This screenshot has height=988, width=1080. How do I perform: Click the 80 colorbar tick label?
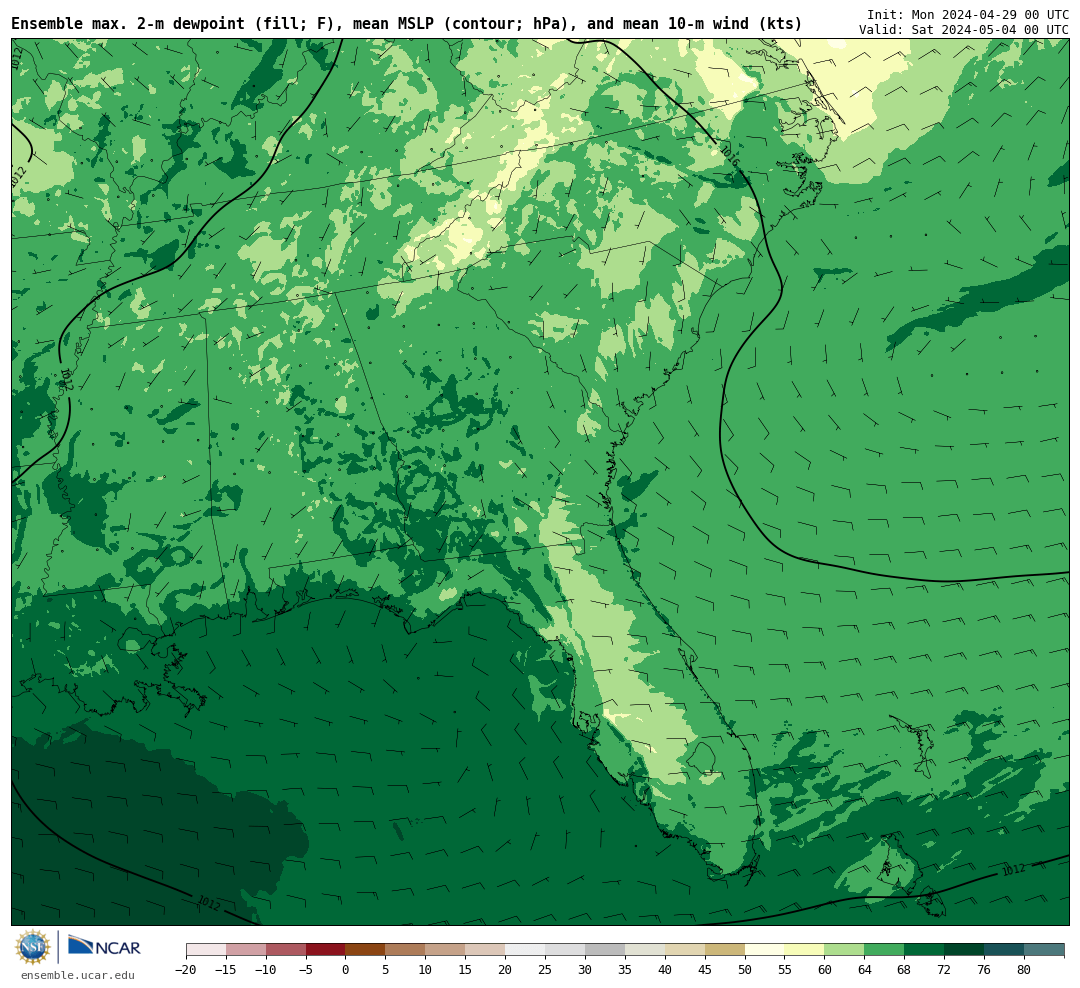pyautogui.click(x=1025, y=970)
